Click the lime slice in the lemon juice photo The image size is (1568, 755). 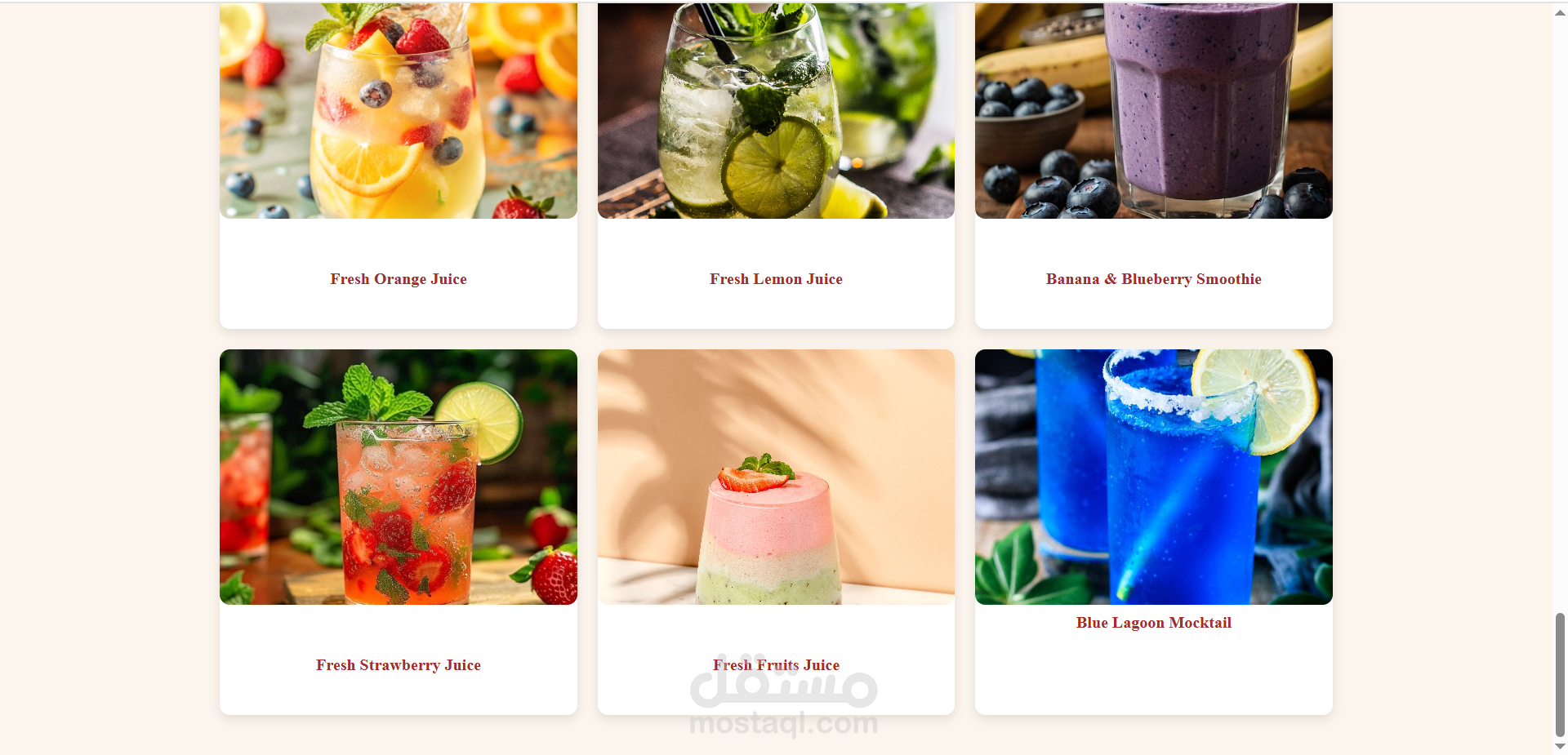click(774, 167)
